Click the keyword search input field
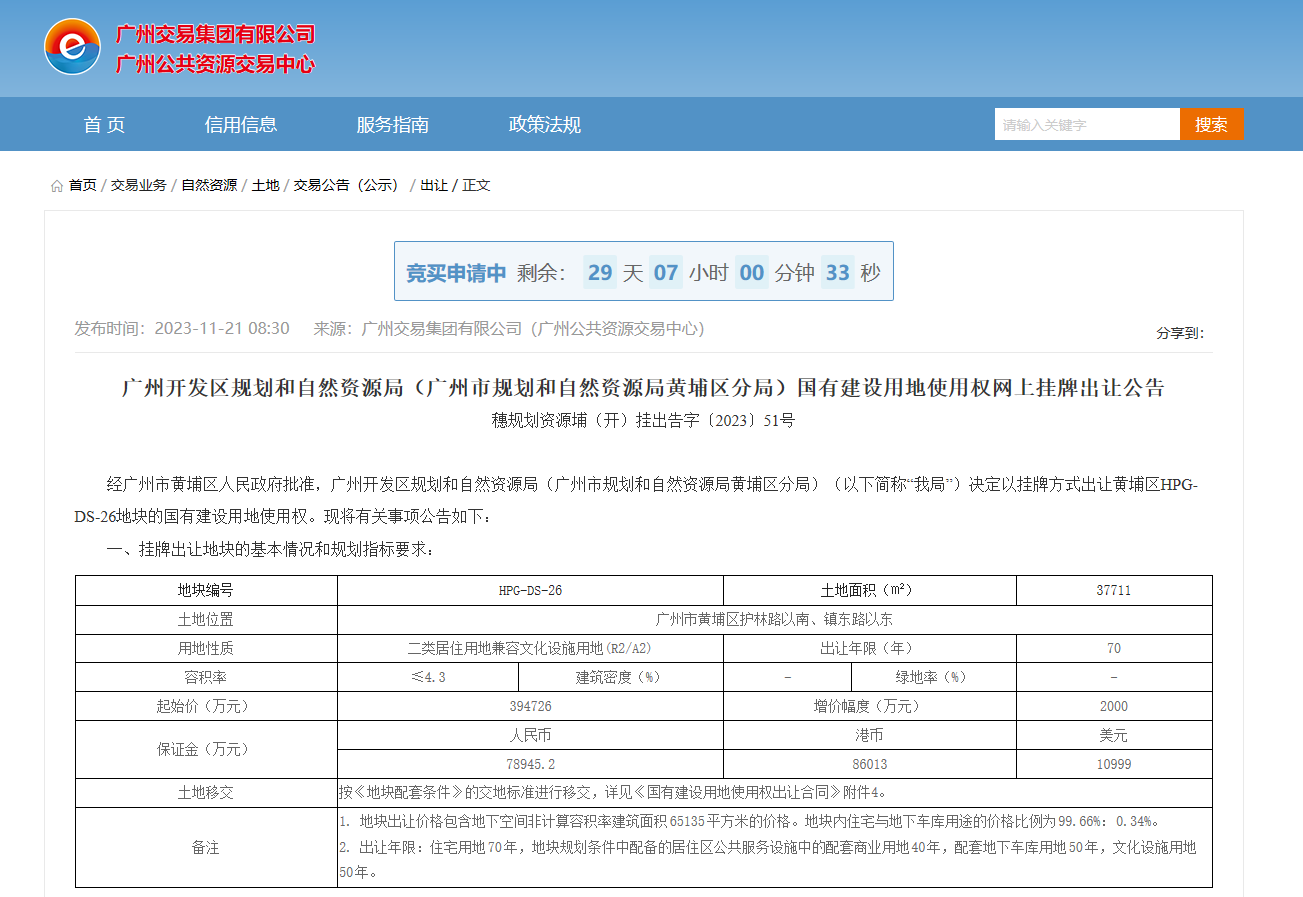Viewport: 1303px width, 897px height. 1086,125
